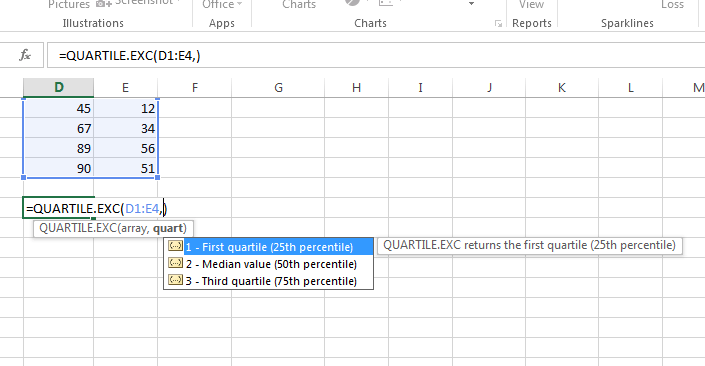Click the 'array' argument in tooltip
The image size is (705, 366).
[x=134, y=228]
